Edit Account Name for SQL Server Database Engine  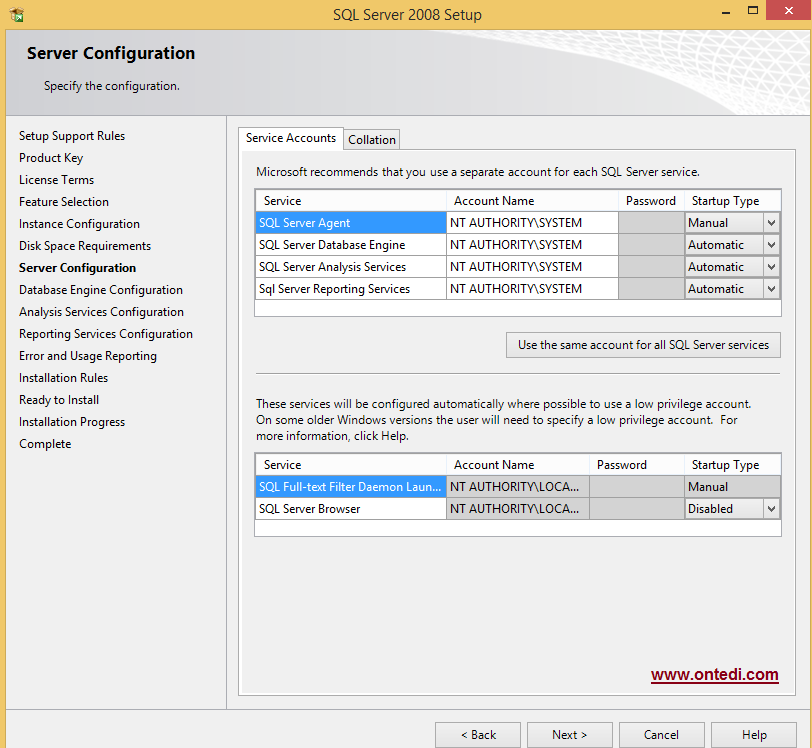coord(532,244)
